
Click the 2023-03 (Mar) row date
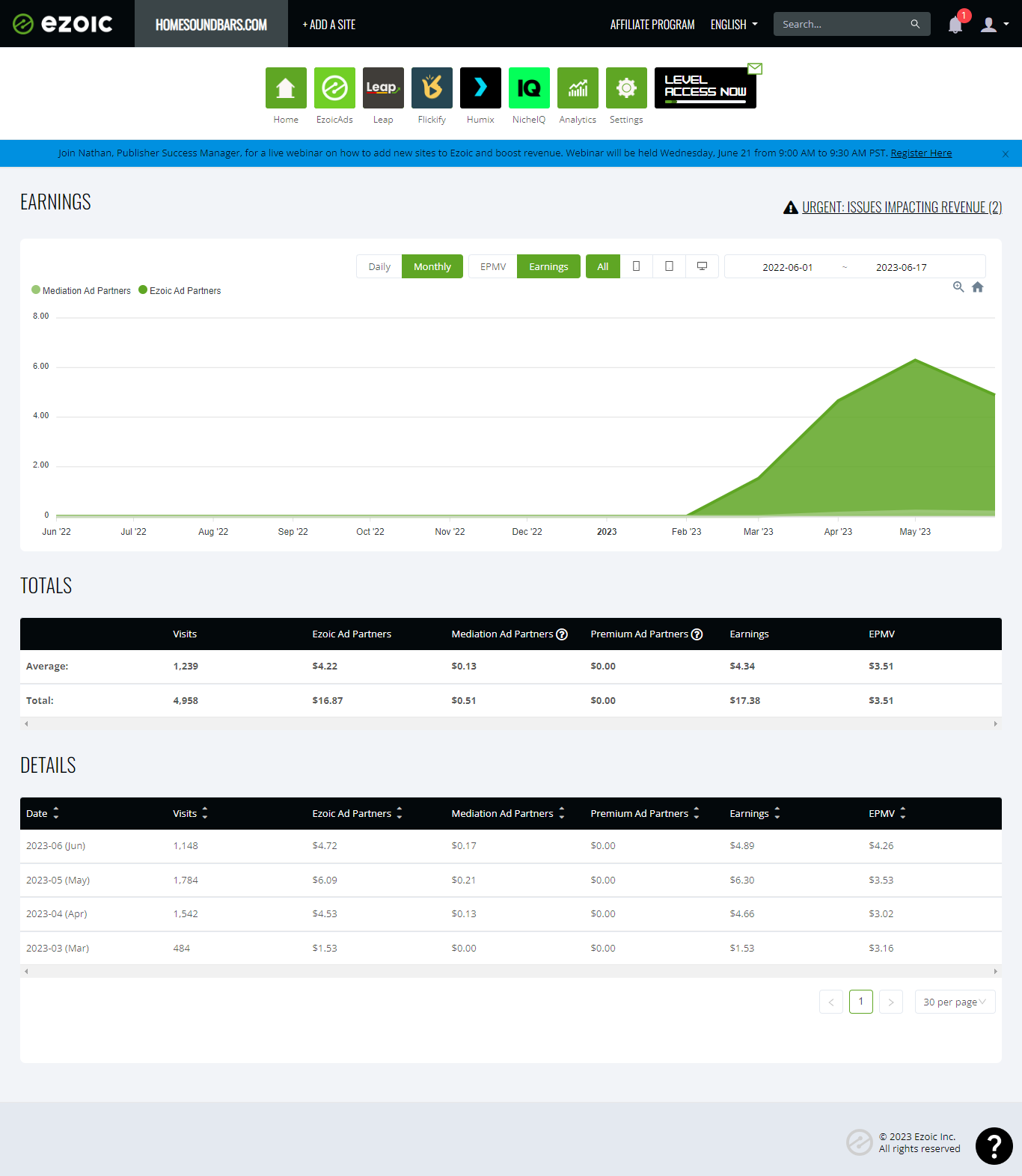pyautogui.click(x=58, y=948)
